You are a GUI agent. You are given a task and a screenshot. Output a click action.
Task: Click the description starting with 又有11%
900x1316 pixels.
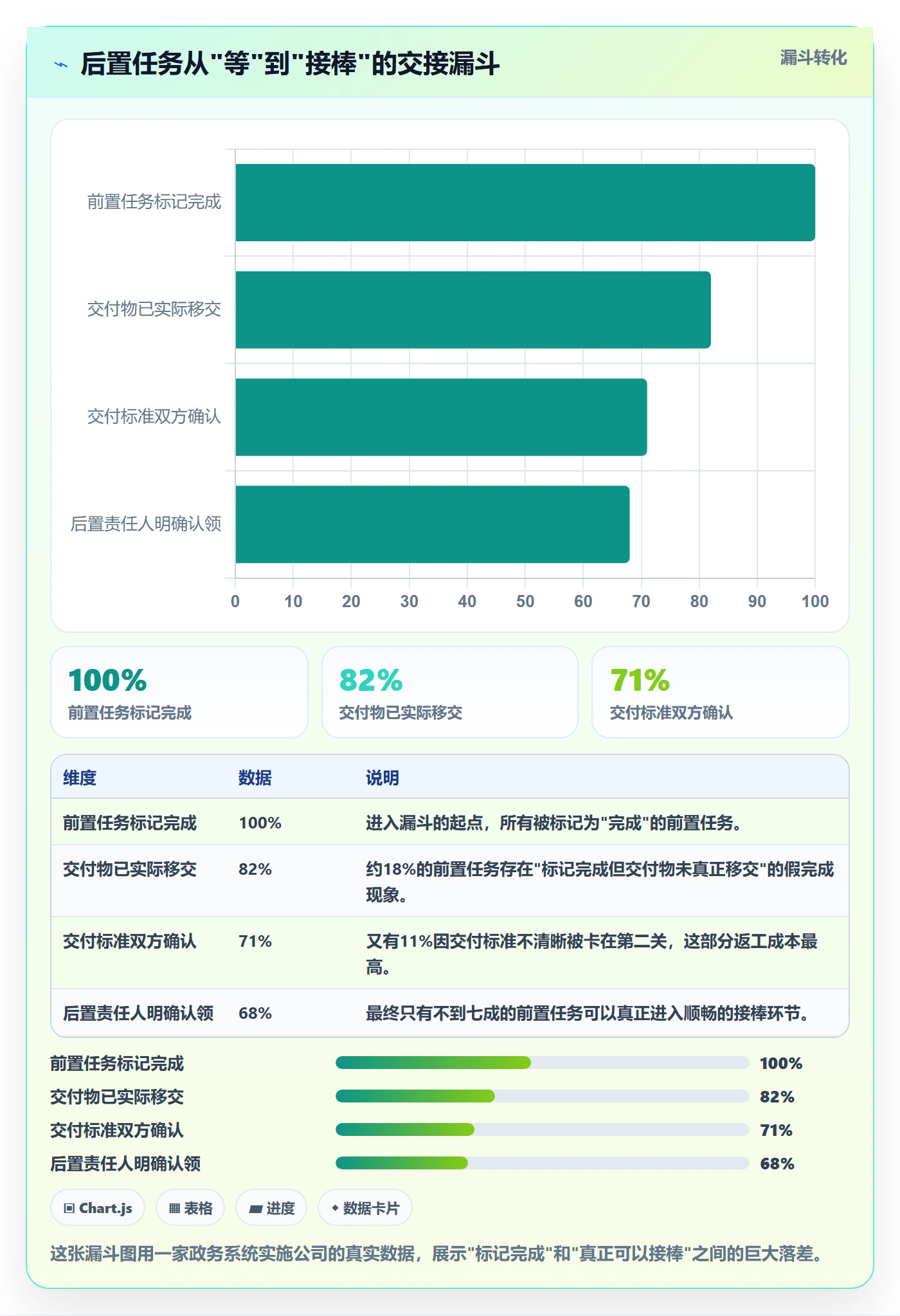click(x=591, y=954)
